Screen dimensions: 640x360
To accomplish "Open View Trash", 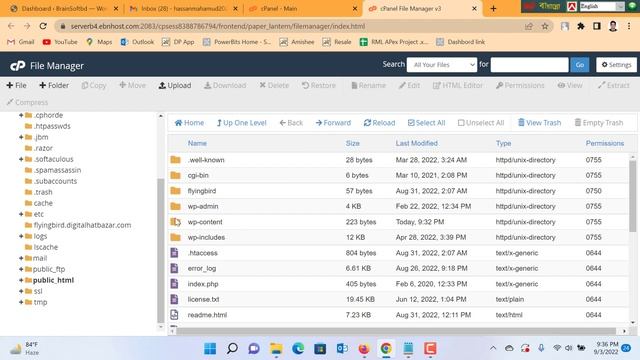I will pyautogui.click(x=539, y=123).
